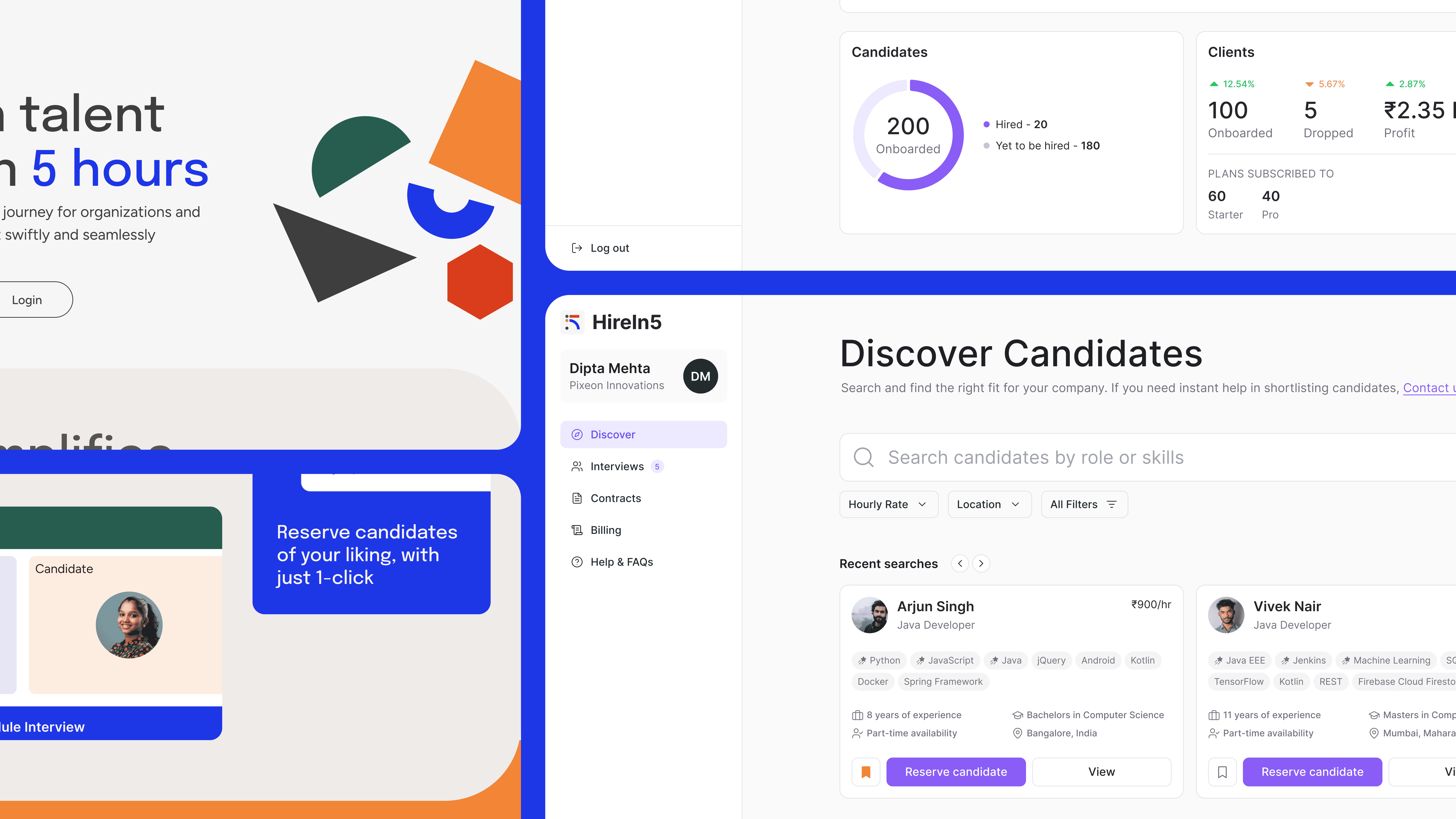Click the Log out icon
The height and width of the screenshot is (819, 1456).
(x=577, y=248)
